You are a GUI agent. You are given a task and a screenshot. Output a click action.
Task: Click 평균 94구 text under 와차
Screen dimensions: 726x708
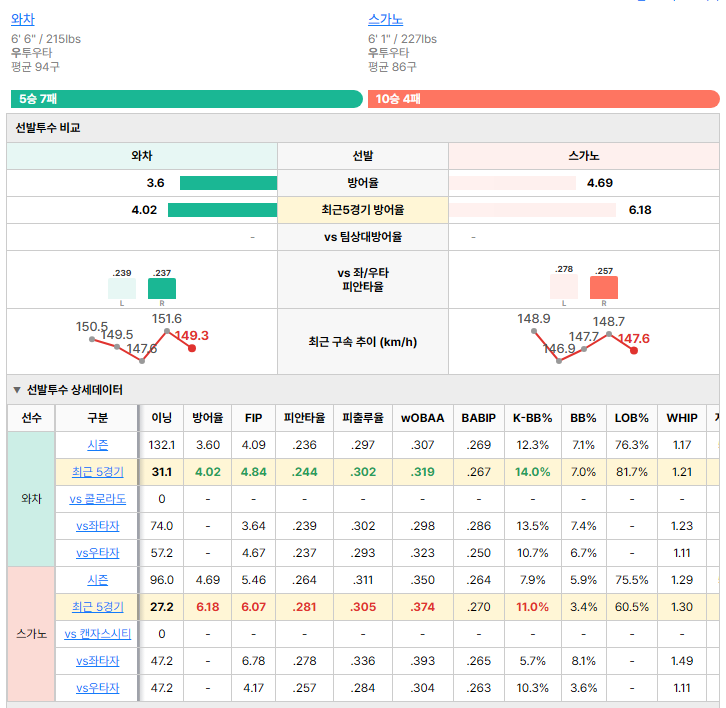click(x=35, y=67)
